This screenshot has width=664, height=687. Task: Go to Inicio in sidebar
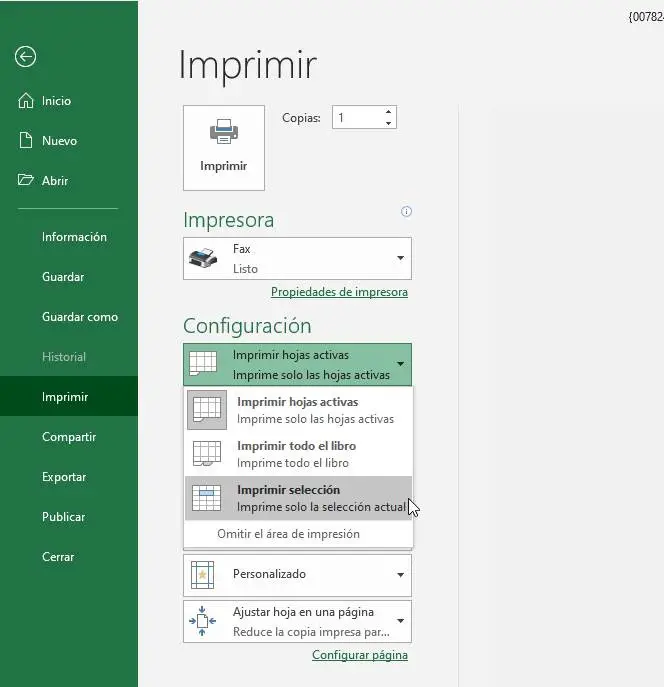pos(69,101)
